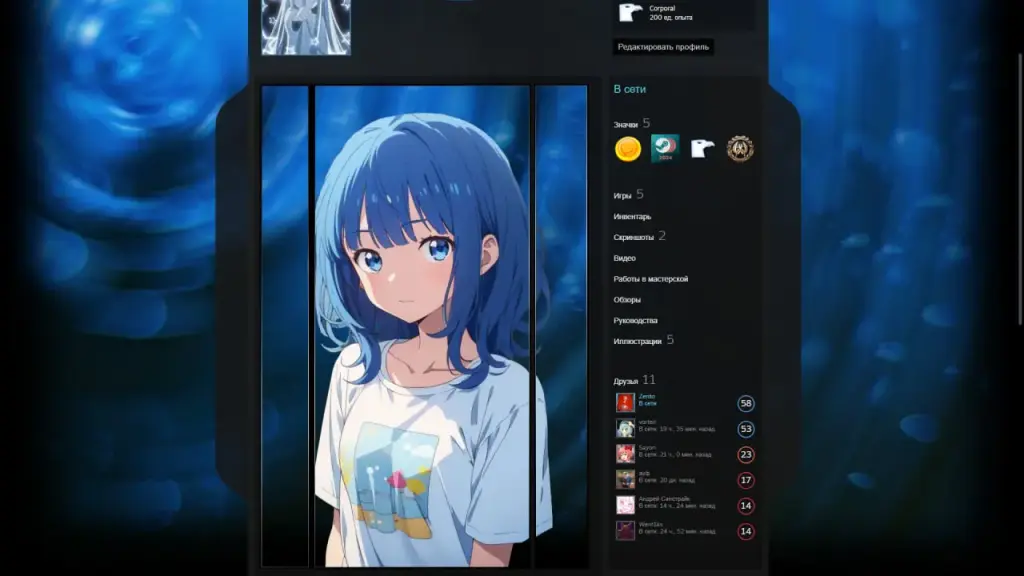Click the Steam Awards 2024 badge icon

click(666, 147)
